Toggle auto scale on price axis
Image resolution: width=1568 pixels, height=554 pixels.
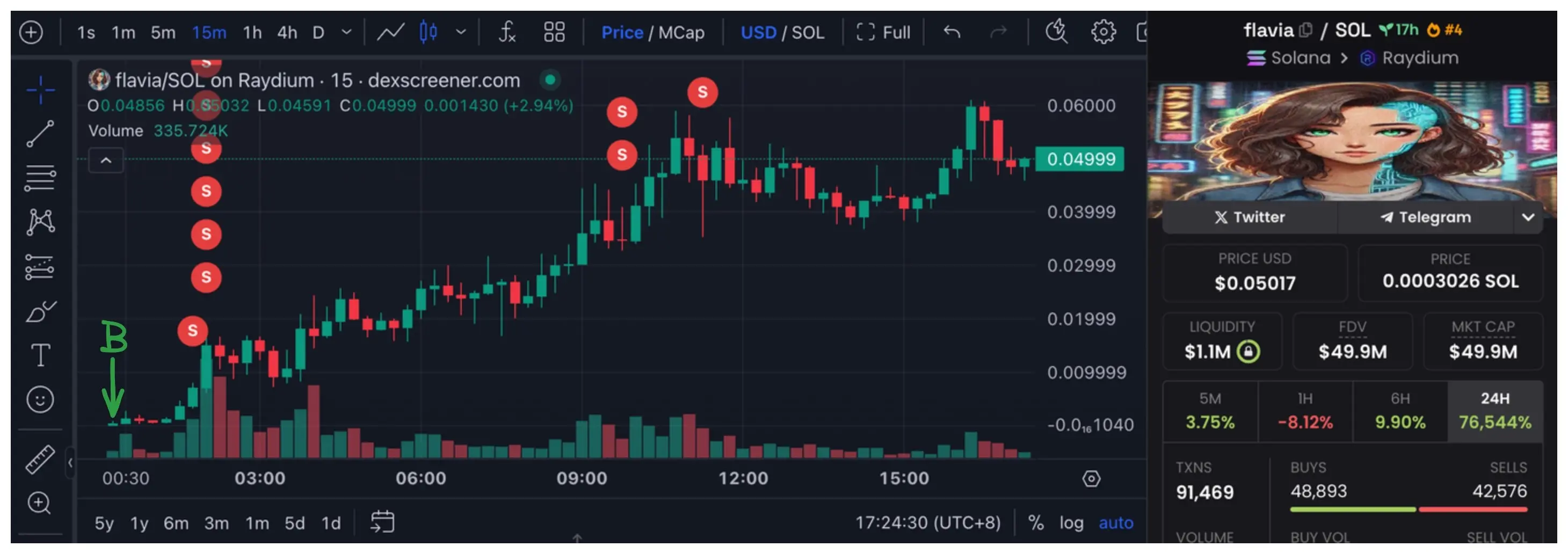1116,523
